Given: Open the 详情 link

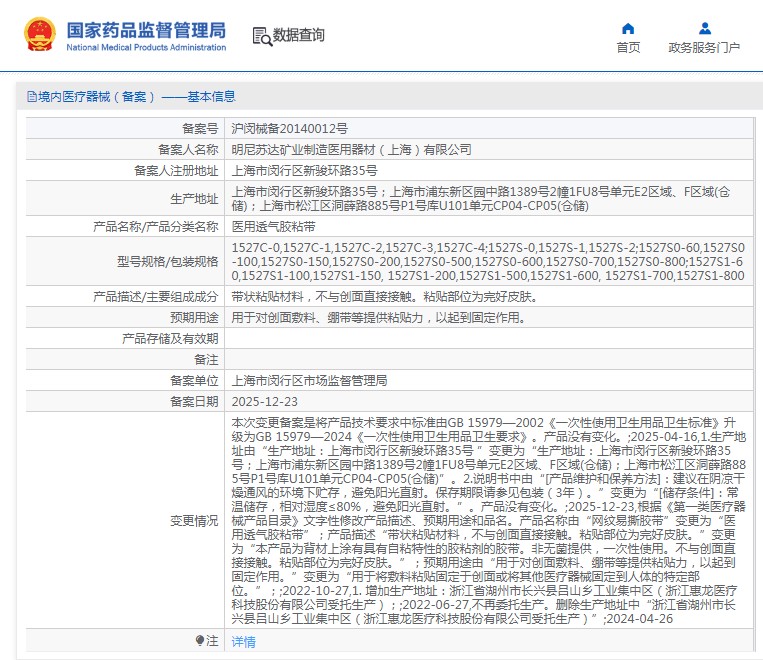Looking at the screenshot, I should [243, 642].
